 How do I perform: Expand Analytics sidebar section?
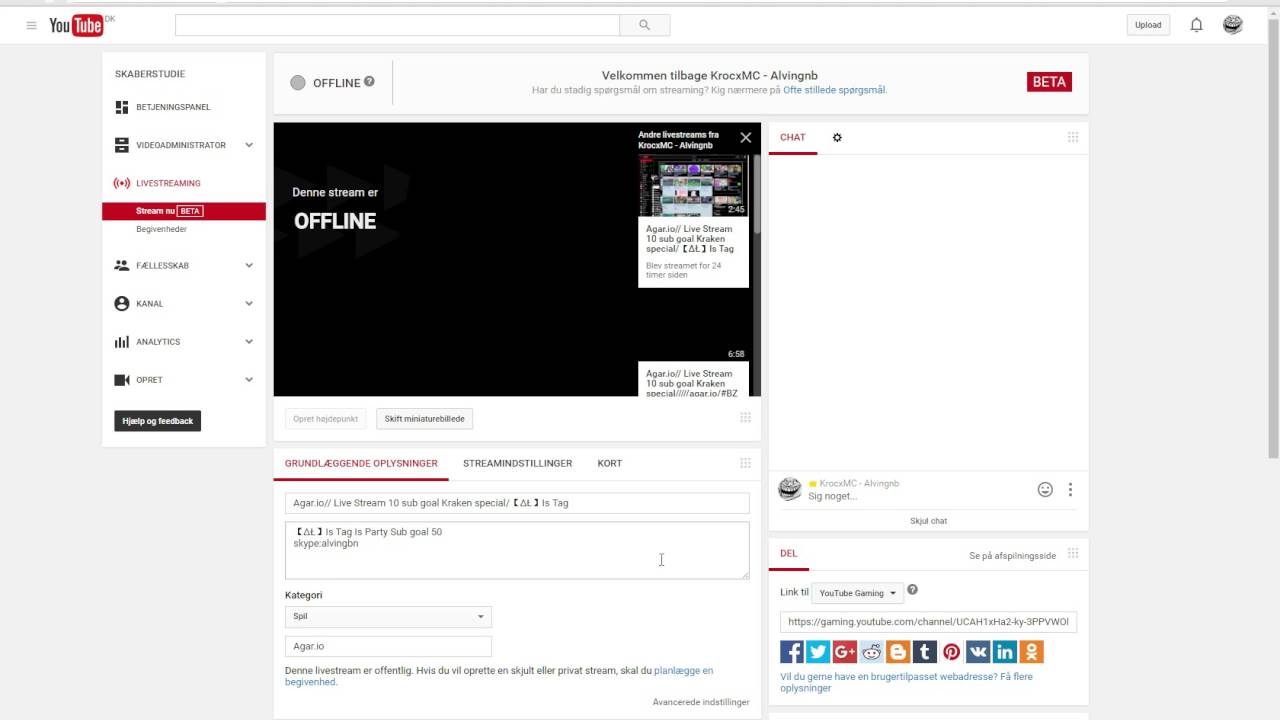coord(249,341)
